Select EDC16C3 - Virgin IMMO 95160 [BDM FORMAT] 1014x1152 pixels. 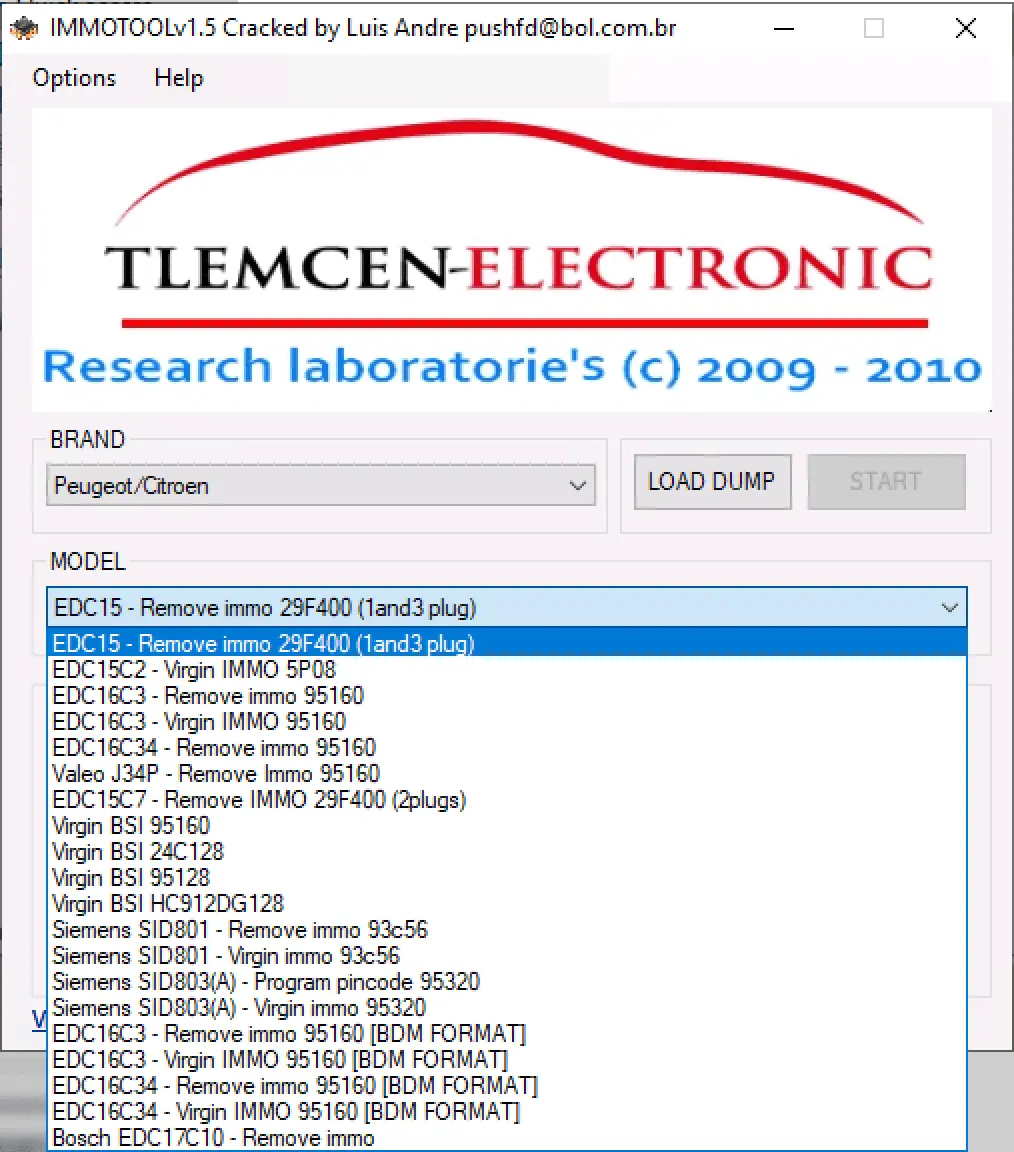pyautogui.click(x=506, y=1059)
